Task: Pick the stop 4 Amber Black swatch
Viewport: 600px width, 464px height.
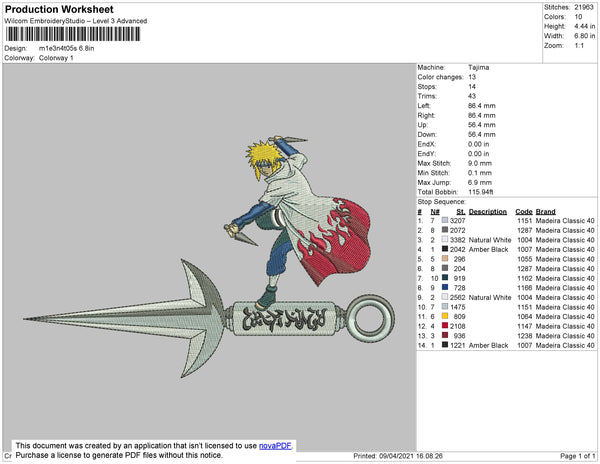Action: pyautogui.click(x=445, y=249)
